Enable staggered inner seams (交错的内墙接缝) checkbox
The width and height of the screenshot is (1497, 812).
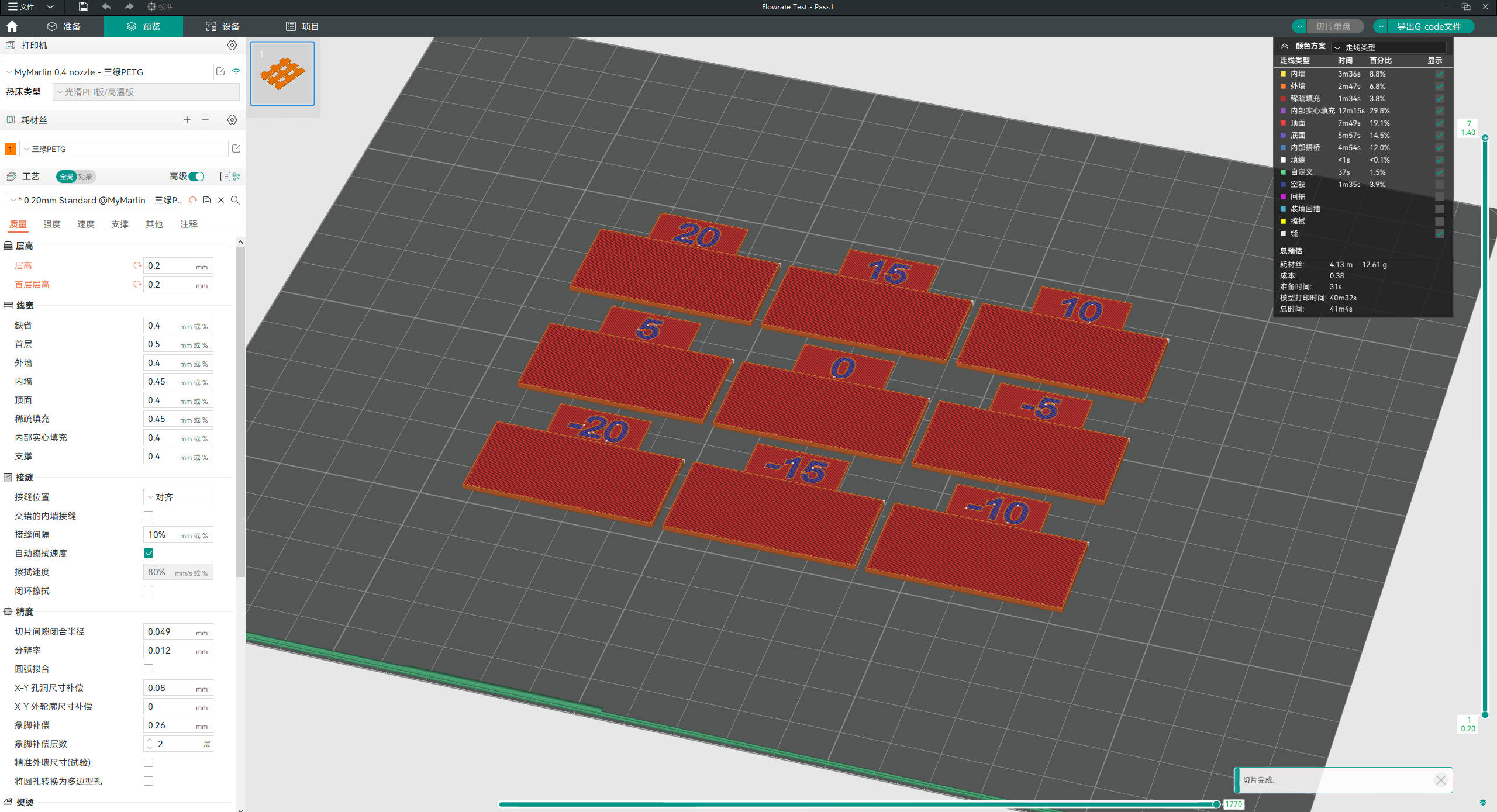pyautogui.click(x=149, y=516)
